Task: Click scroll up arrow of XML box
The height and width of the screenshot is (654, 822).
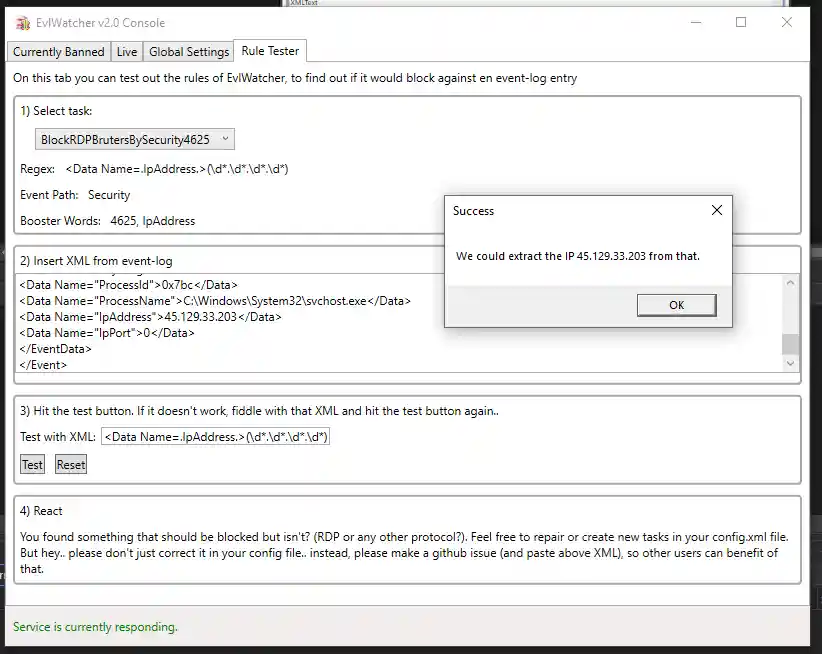Action: click(791, 283)
